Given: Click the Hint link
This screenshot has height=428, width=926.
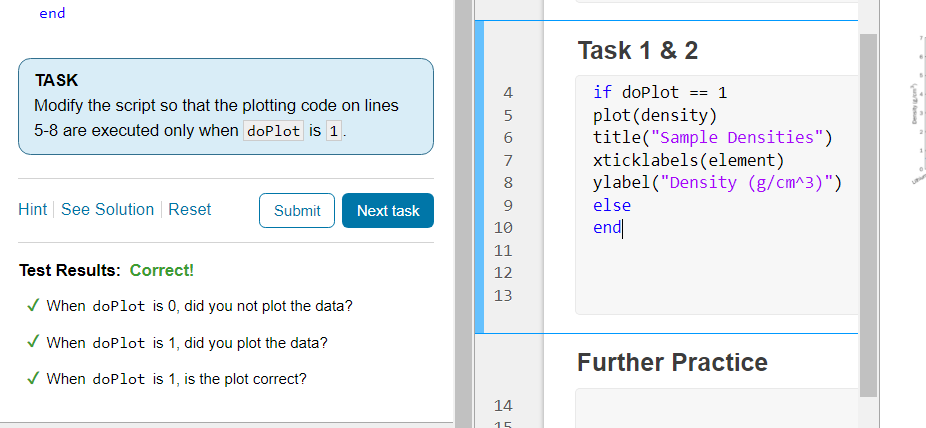Looking at the screenshot, I should (32, 209).
